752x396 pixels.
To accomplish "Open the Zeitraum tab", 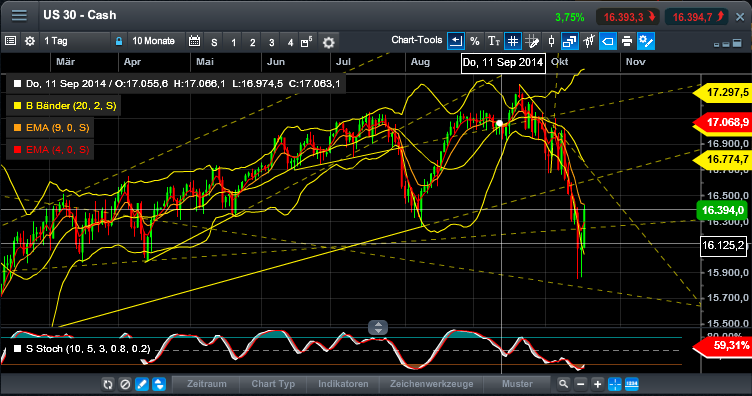I will pyautogui.click(x=207, y=384).
